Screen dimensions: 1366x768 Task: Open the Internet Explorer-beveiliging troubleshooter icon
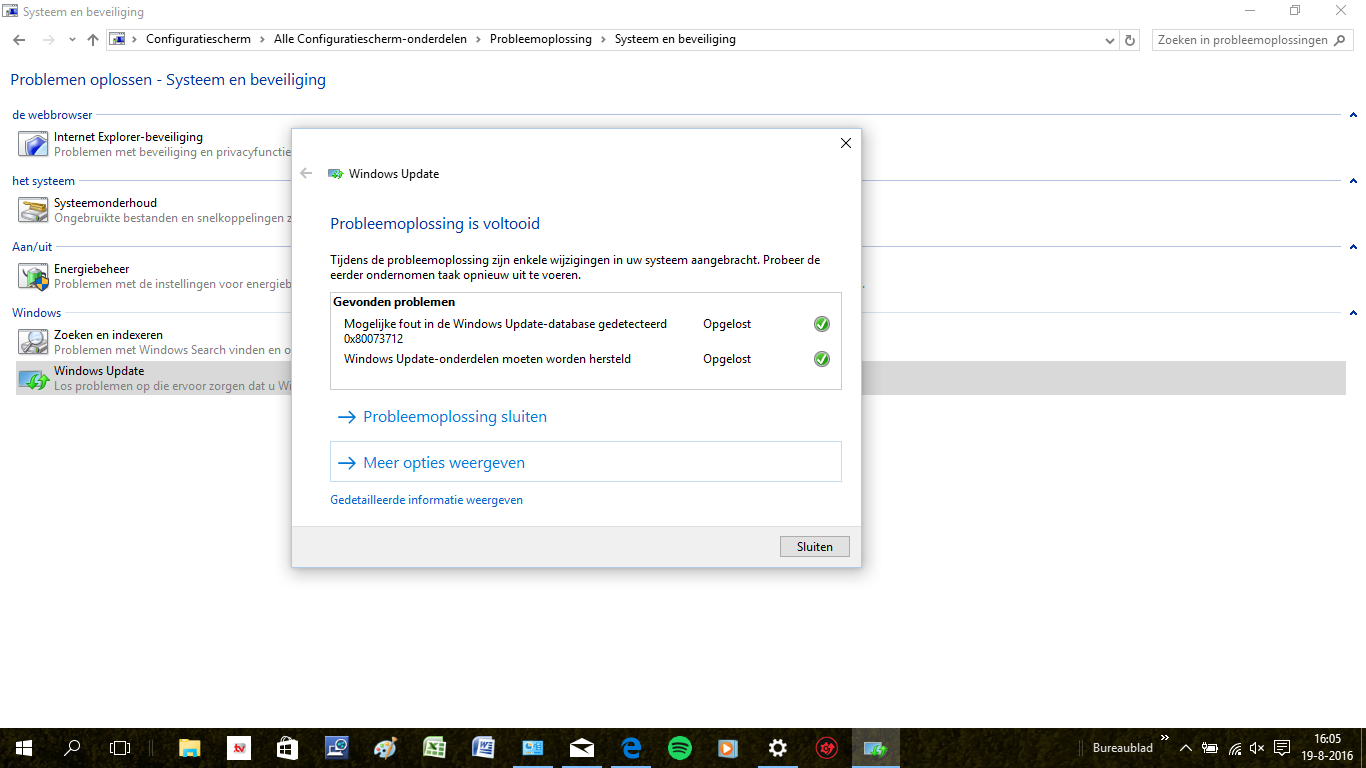pos(33,144)
